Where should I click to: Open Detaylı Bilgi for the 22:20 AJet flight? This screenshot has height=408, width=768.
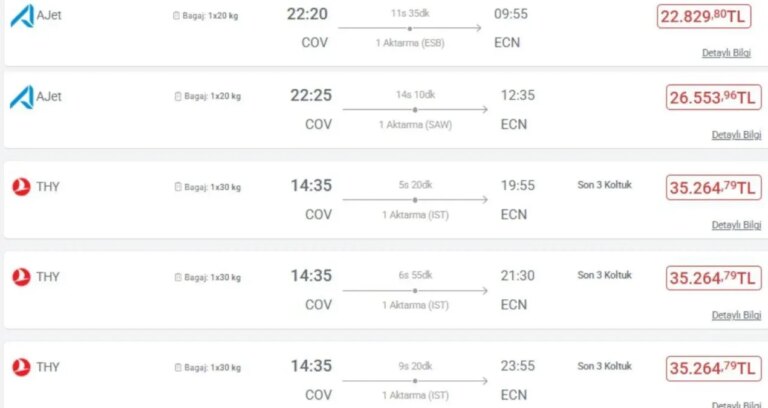tap(726, 53)
